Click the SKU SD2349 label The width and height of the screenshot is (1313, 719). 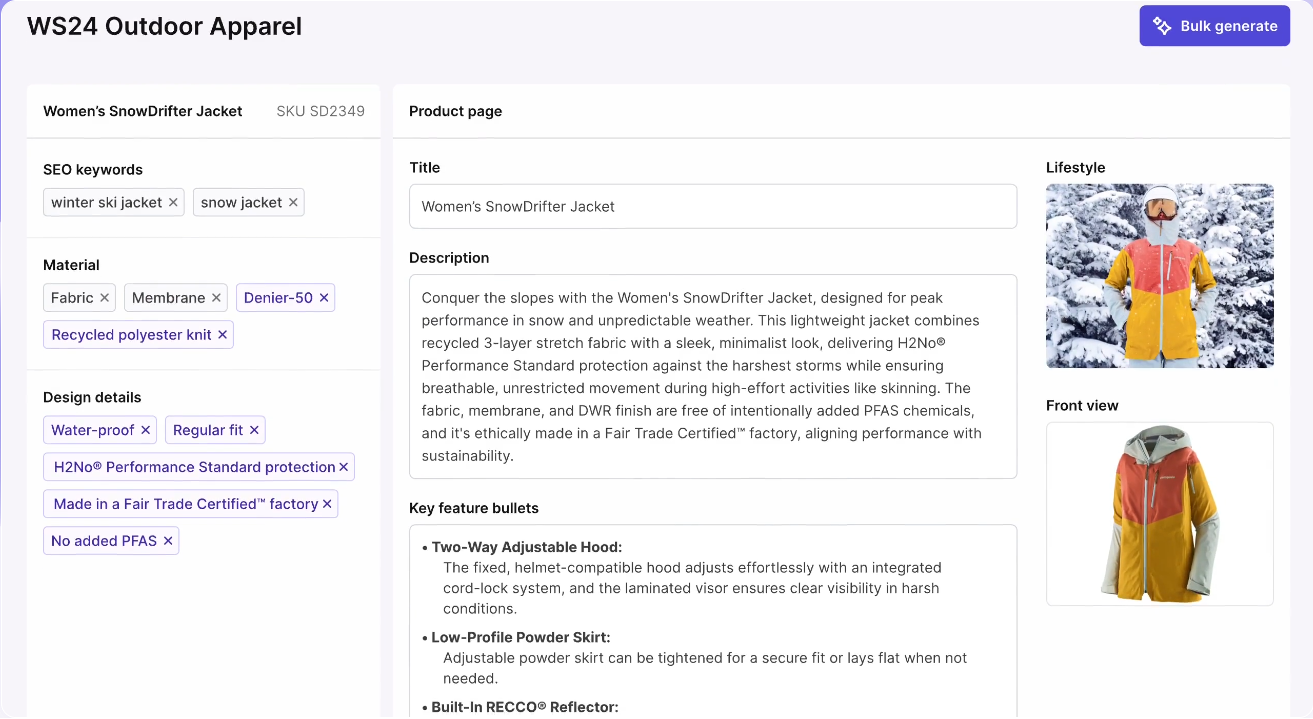320,111
